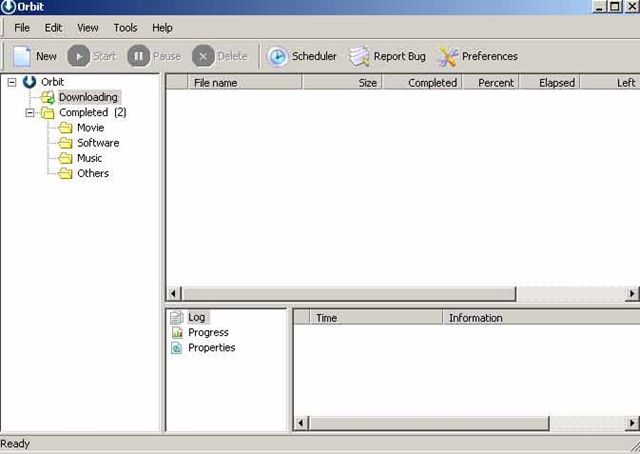640x454 pixels.
Task: Sort by Left column header
Action: [611, 83]
